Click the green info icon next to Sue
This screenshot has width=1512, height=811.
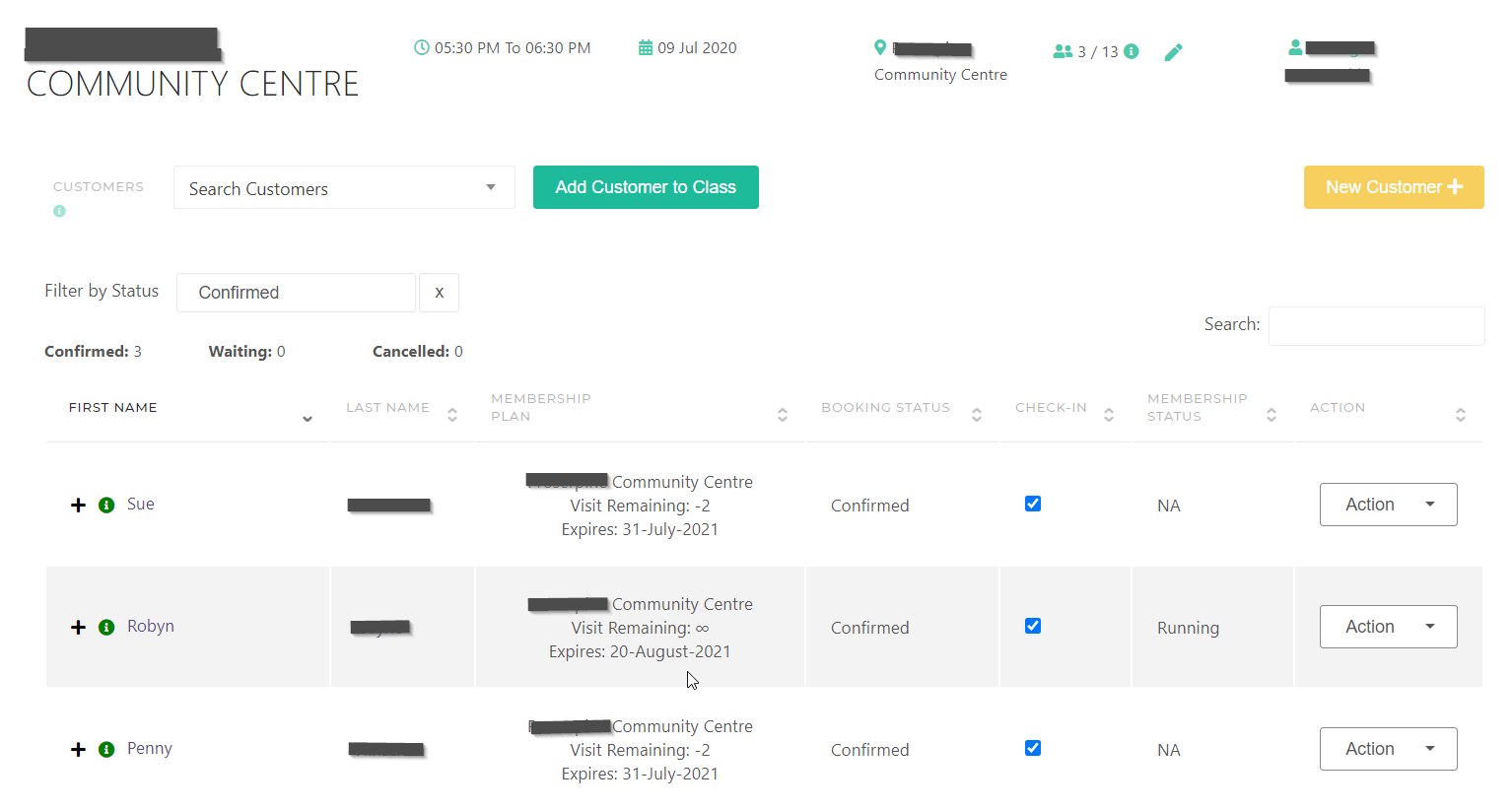(106, 505)
